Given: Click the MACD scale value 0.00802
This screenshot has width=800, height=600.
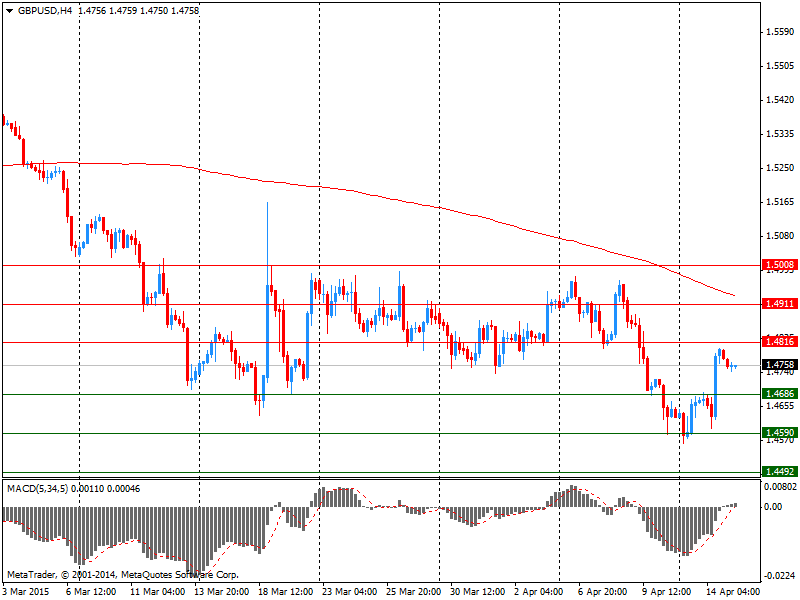Looking at the screenshot, I should tap(780, 487).
